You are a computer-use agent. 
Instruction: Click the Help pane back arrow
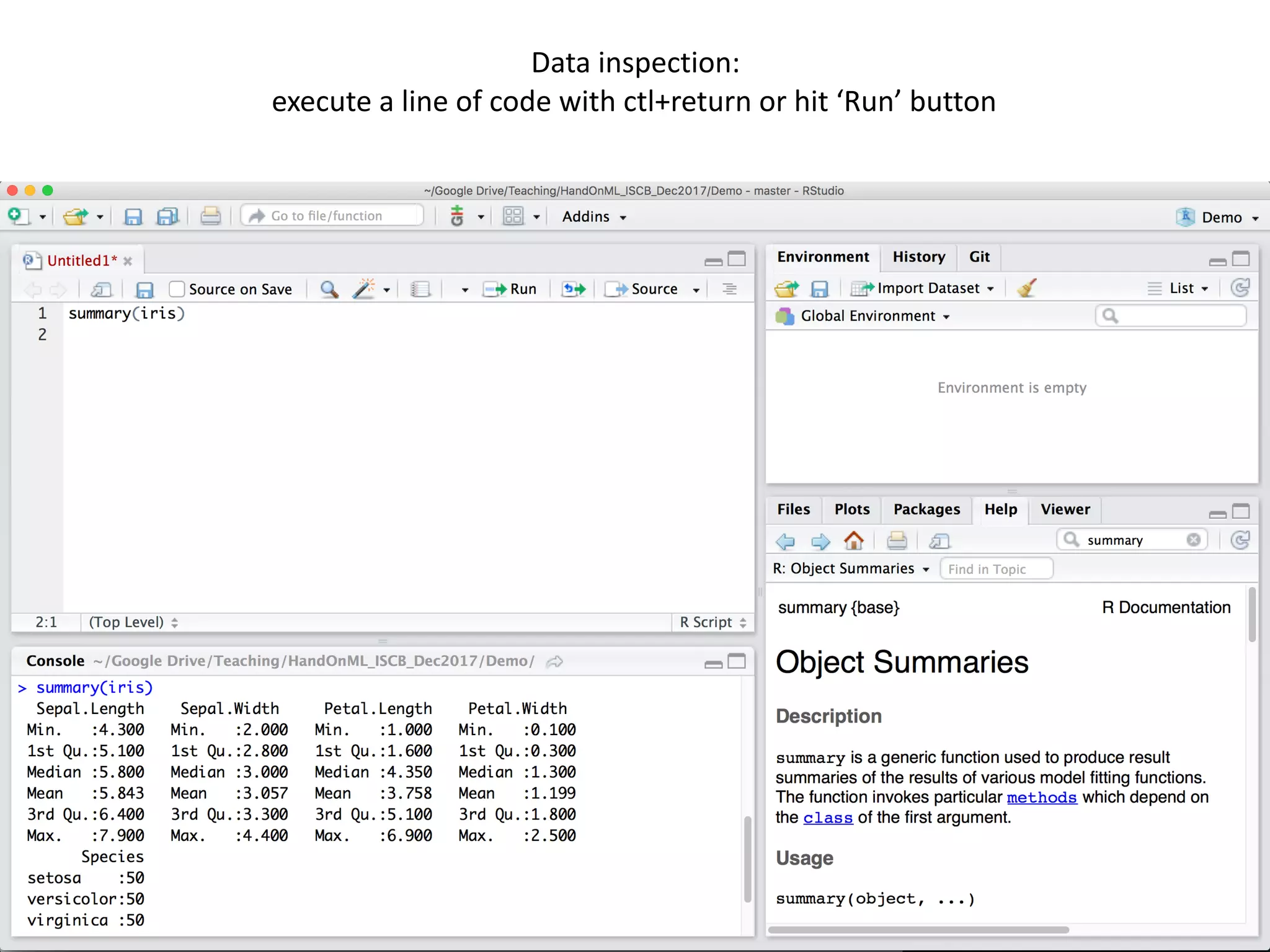click(785, 541)
